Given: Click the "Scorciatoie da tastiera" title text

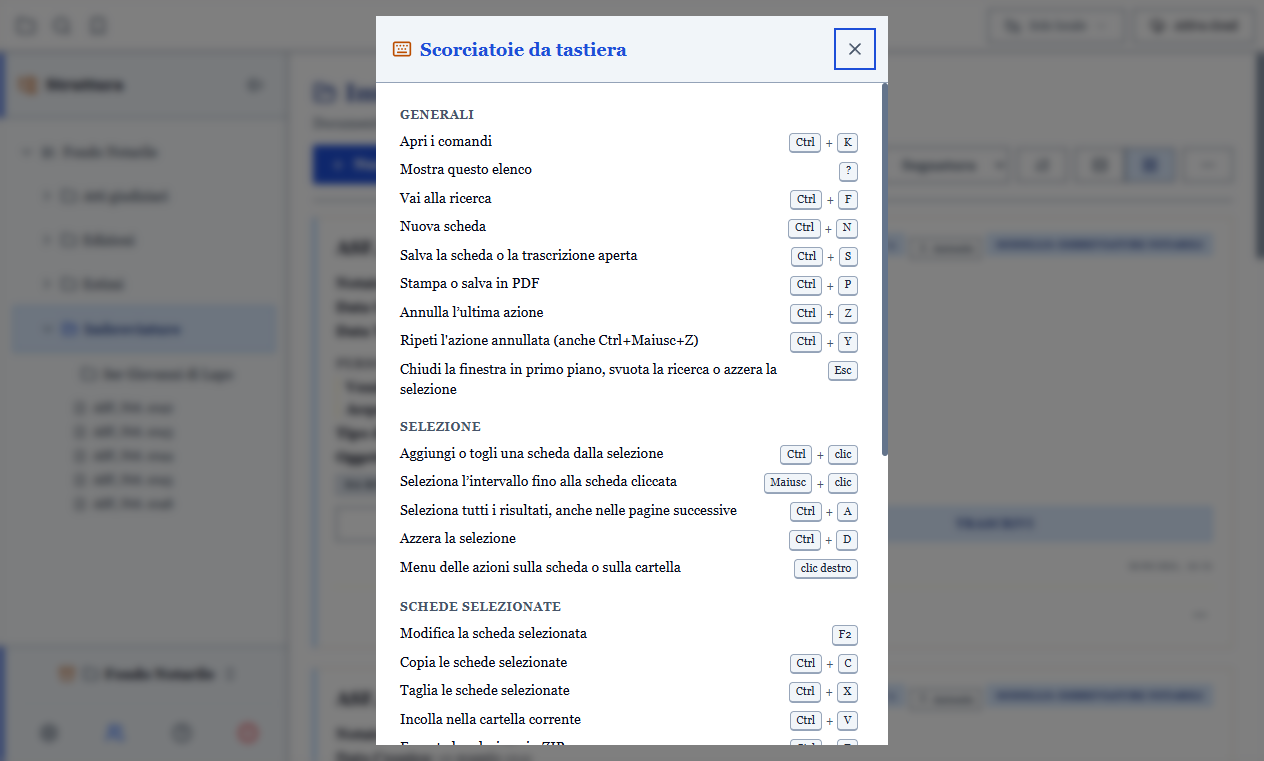Looking at the screenshot, I should pos(523,49).
